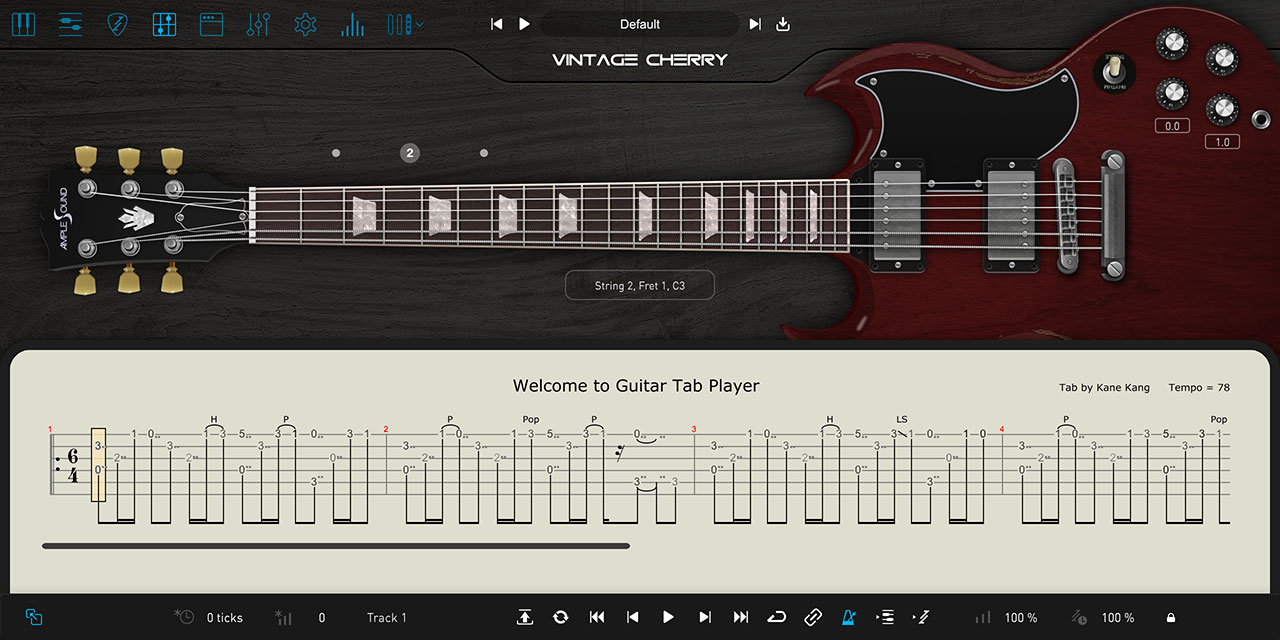Click the clock icon before 0 ticks

click(x=184, y=617)
